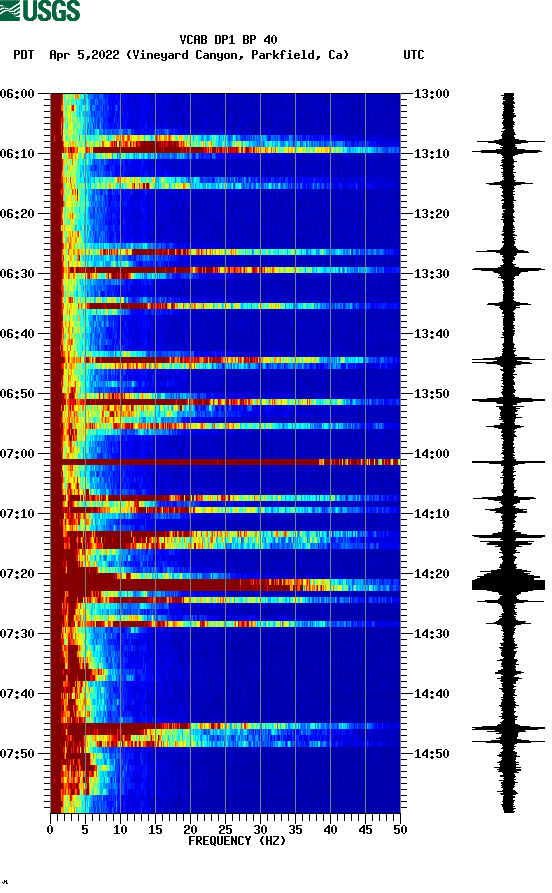Click the thick dark-red event band near 07:20

(x=225, y=585)
